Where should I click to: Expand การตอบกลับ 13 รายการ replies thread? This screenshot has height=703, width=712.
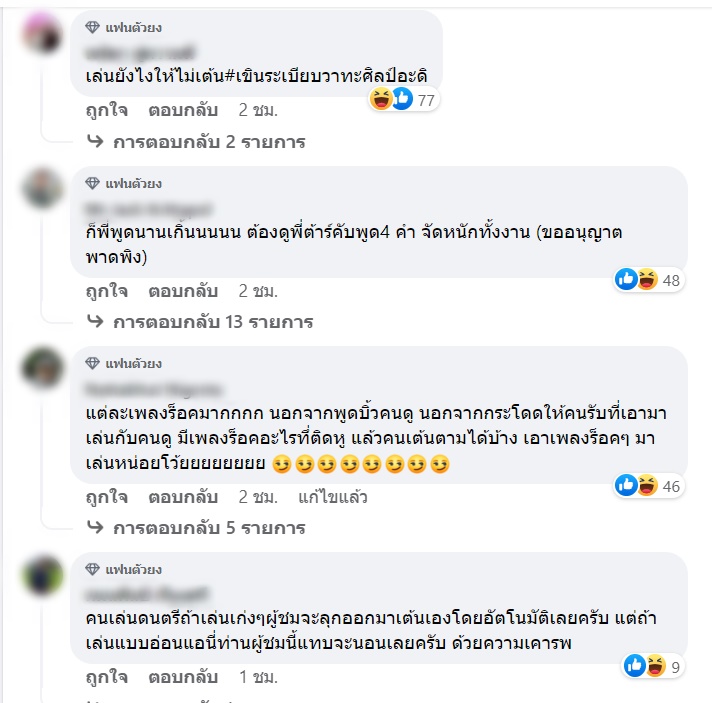coord(200,322)
